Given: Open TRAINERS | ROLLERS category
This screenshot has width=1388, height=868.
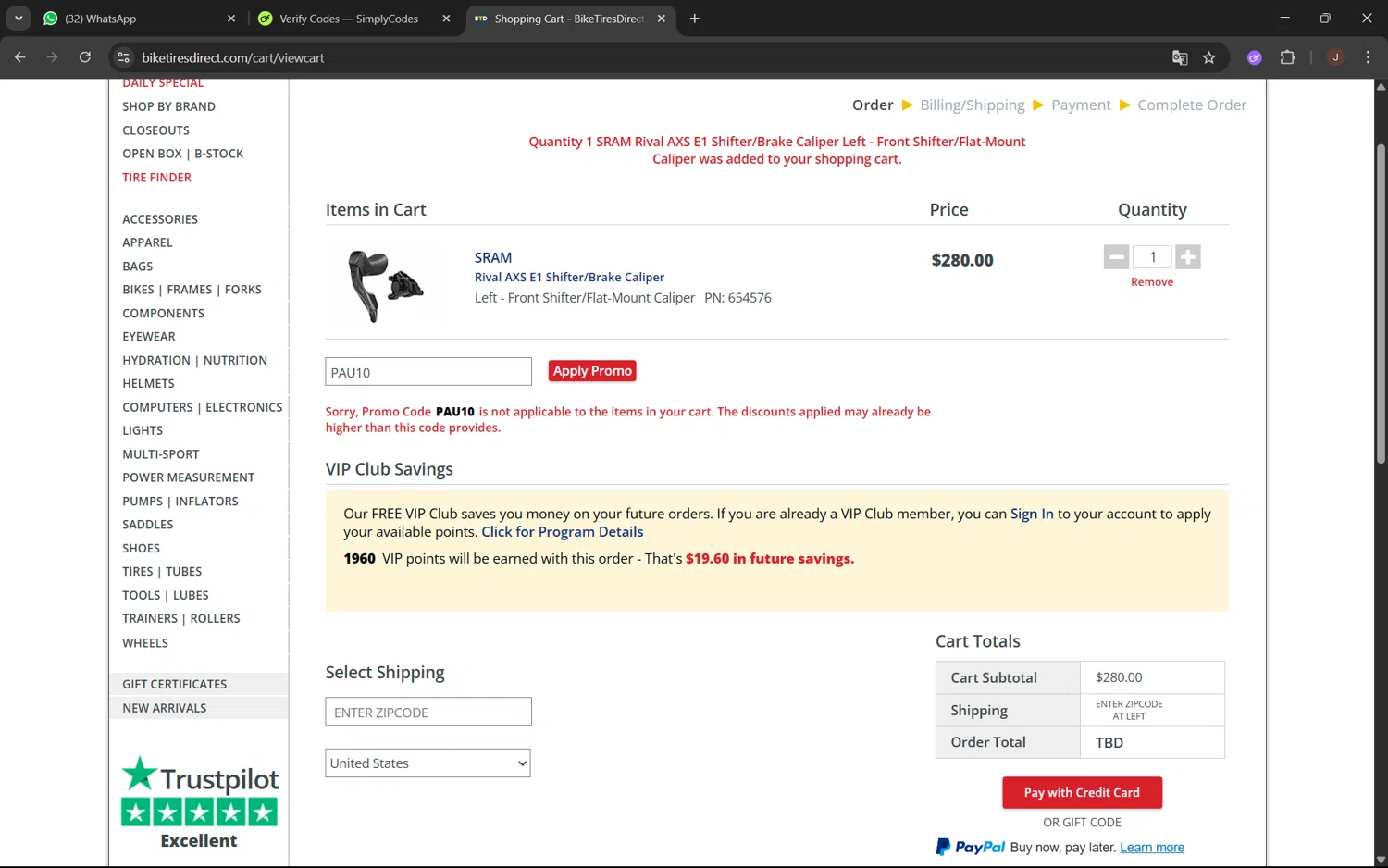Looking at the screenshot, I should coord(181,619).
